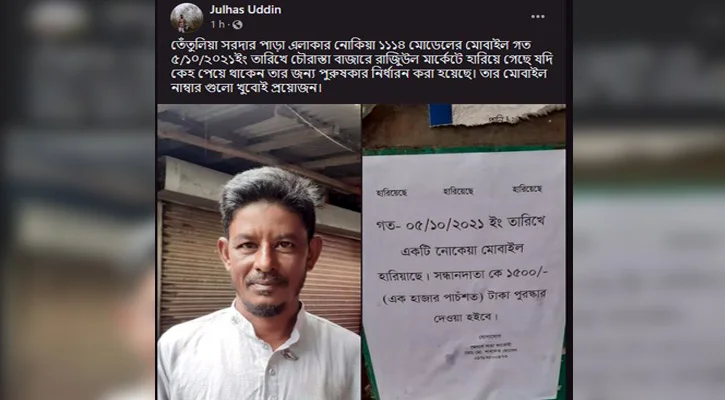
Task: Open the right photo of the lost notice
Action: [x=464, y=252]
